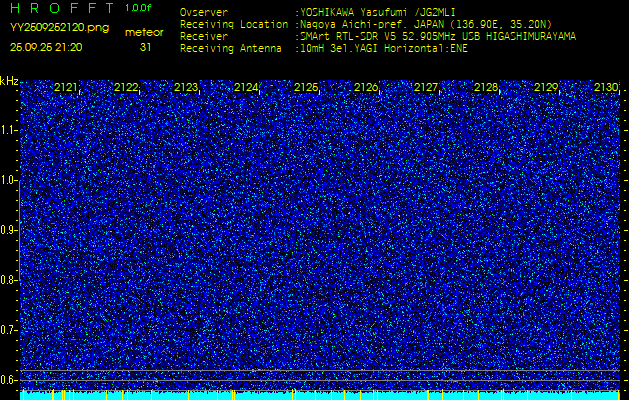Click the 2128 time marker
This screenshot has height=400, width=629.
(486, 87)
